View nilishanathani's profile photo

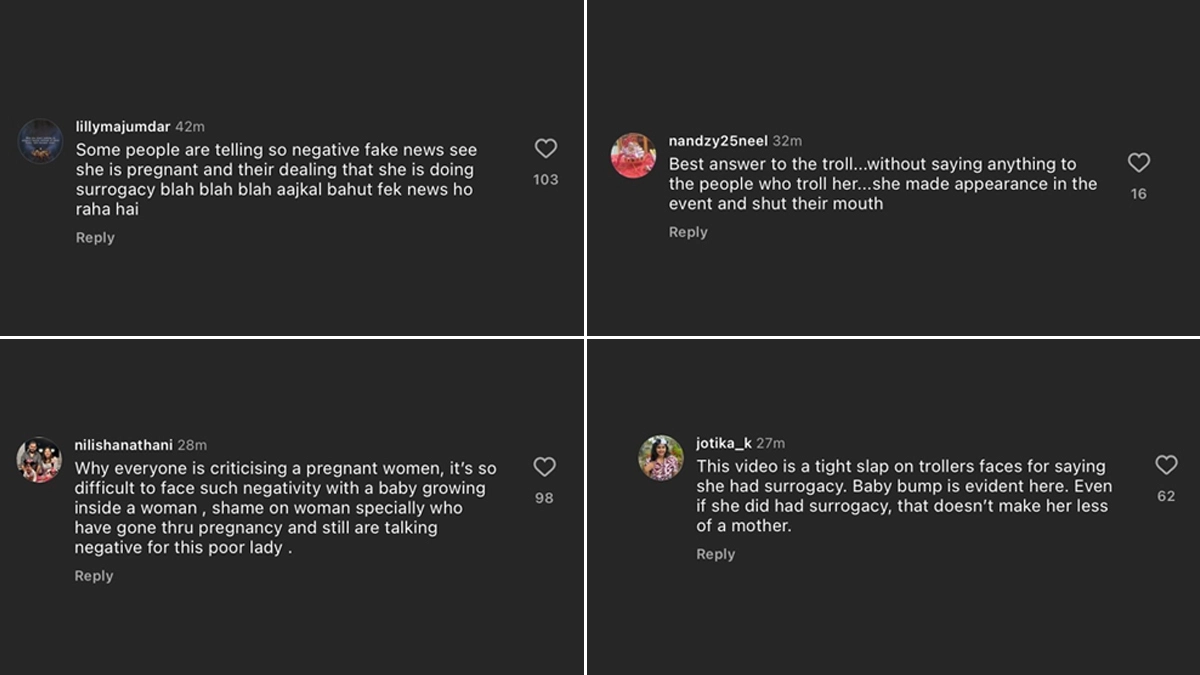coord(39,460)
